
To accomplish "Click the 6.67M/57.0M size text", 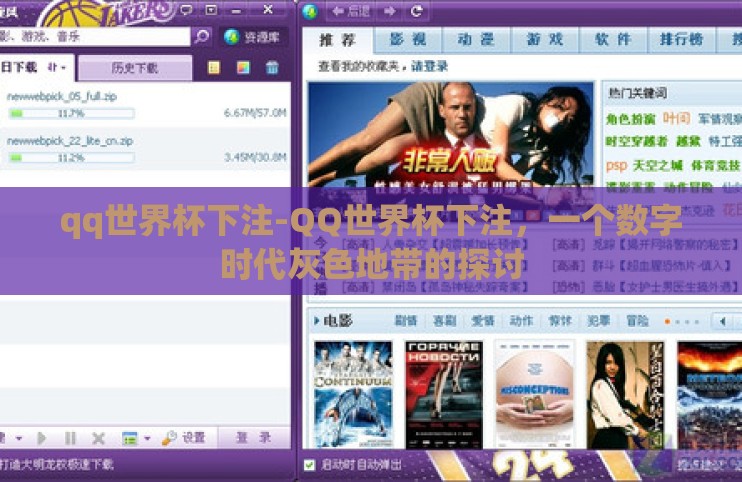I will (255, 113).
